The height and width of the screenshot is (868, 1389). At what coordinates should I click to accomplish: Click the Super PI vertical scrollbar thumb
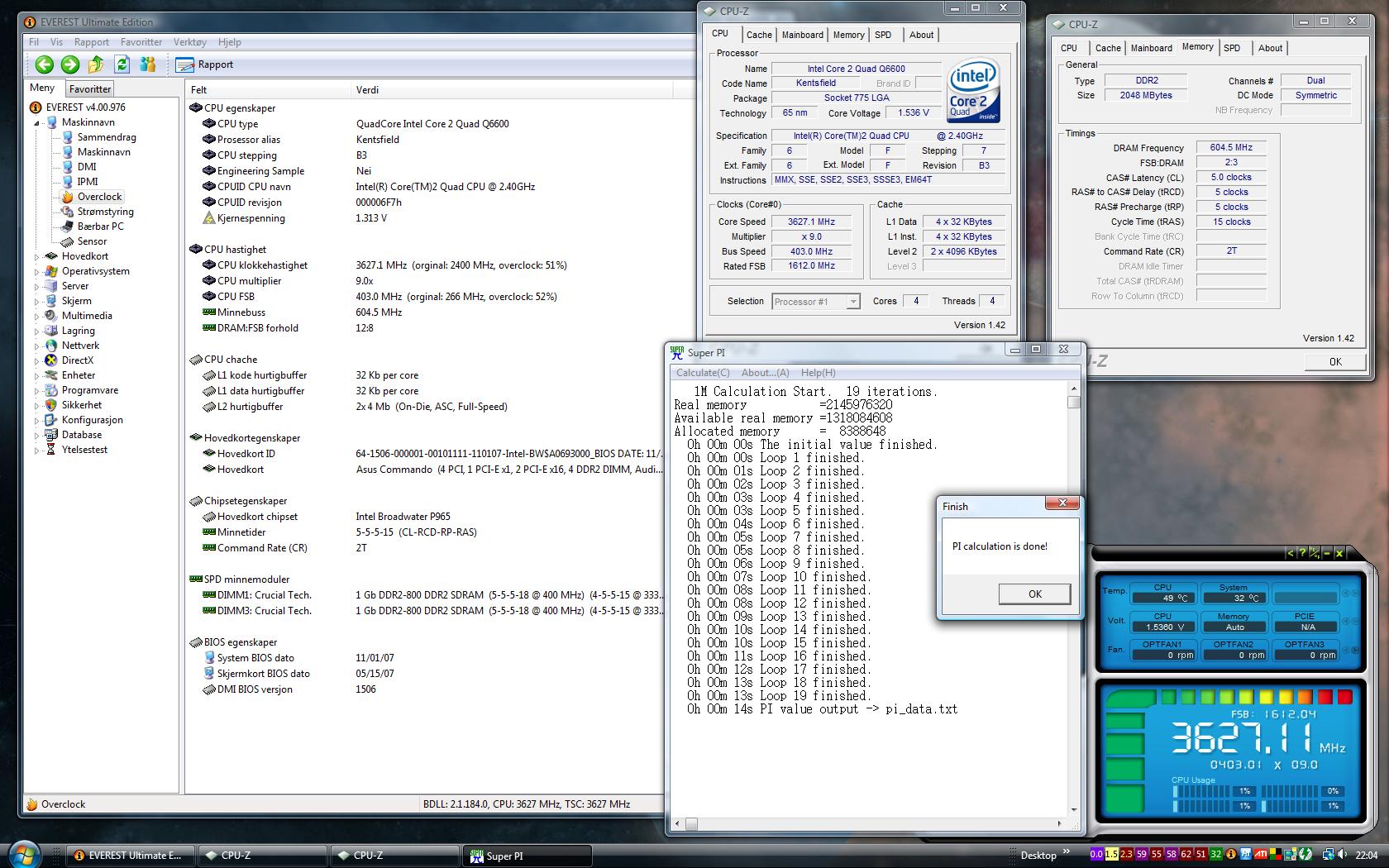coord(1073,403)
